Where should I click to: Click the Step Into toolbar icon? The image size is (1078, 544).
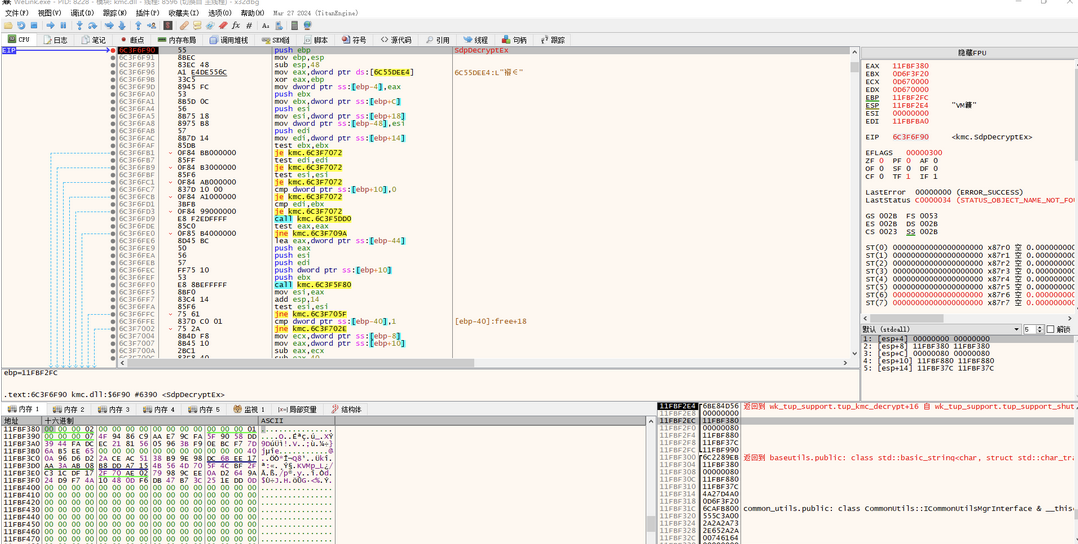80,25
